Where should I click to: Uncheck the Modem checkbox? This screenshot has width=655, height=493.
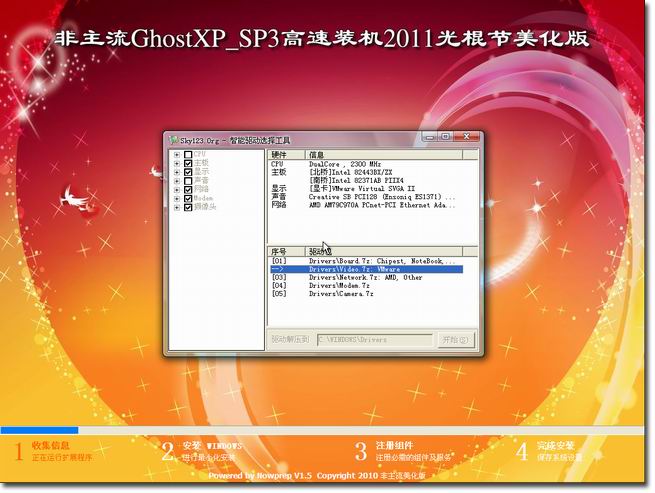coord(188,198)
